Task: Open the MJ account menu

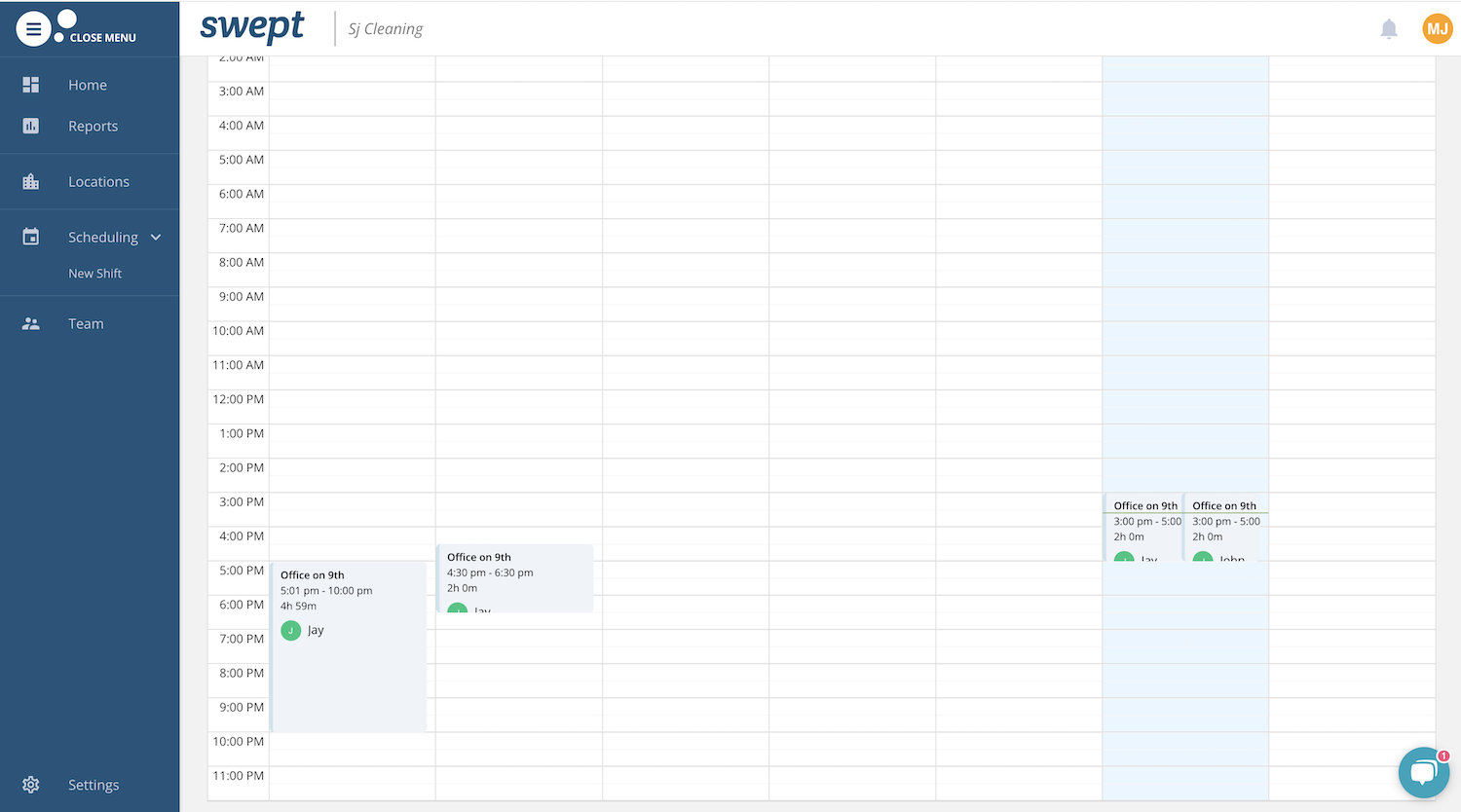Action: point(1438,28)
